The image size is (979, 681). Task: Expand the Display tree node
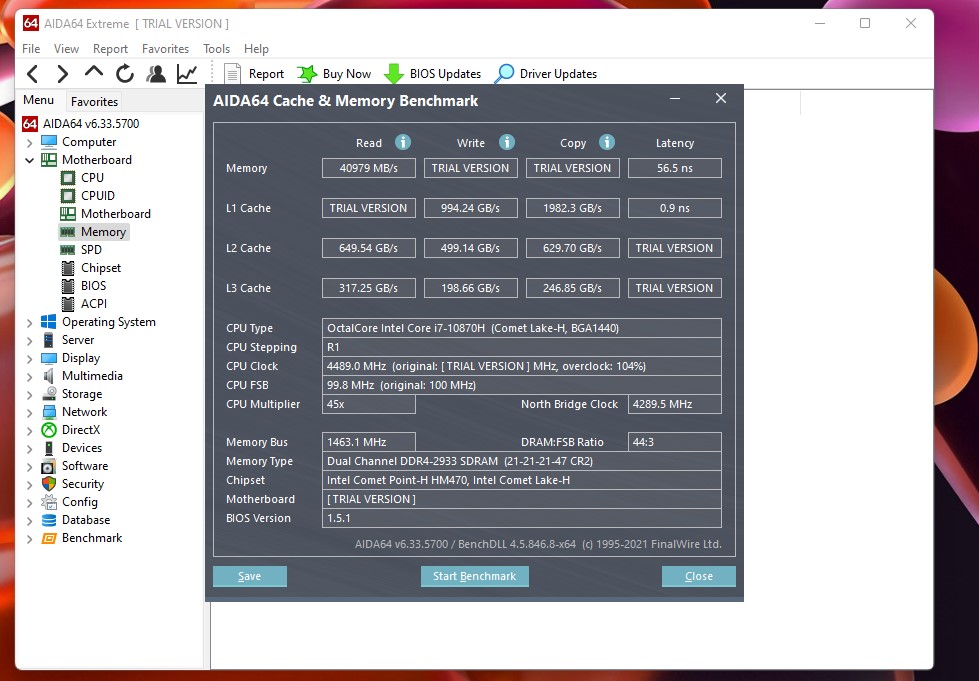(29, 359)
